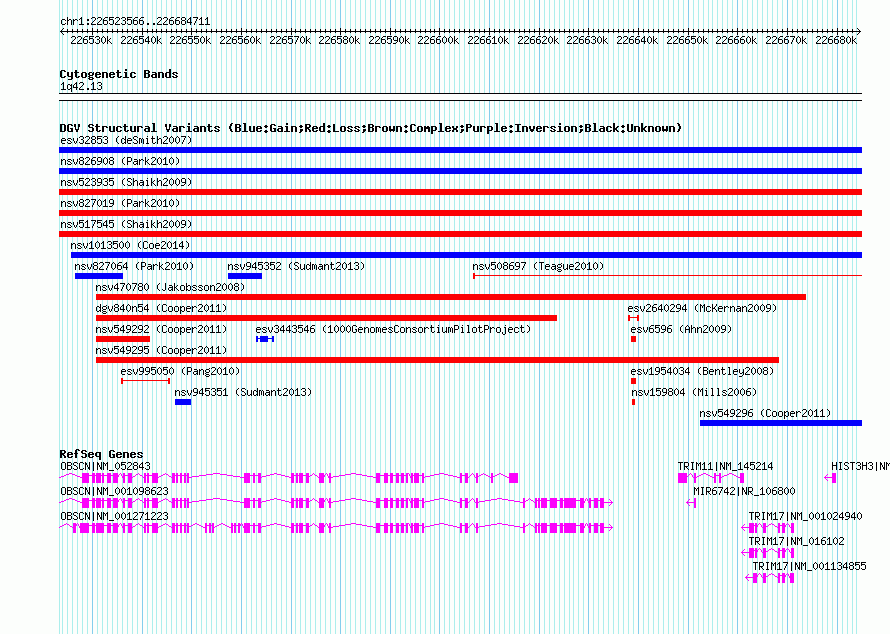Click the dgv840n54 red loss bar
Screen dimensions: 890x634
[326, 318]
